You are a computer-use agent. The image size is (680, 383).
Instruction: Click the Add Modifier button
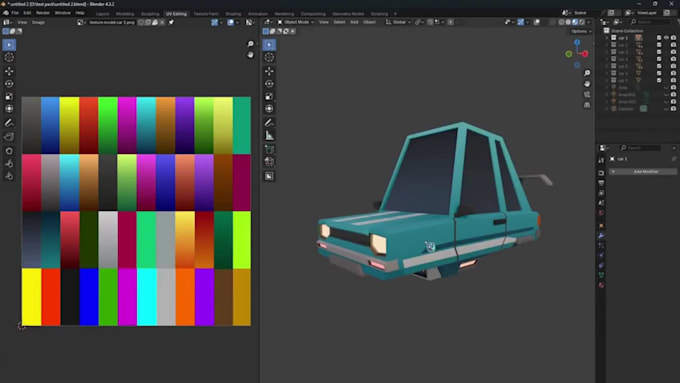(x=643, y=172)
